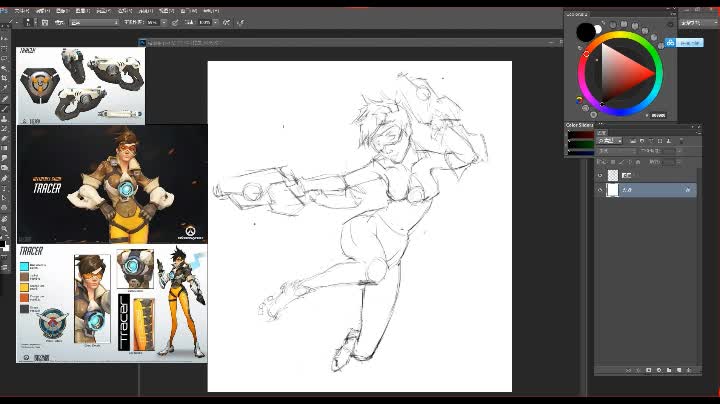Select the Gradient tool
The height and width of the screenshot is (404, 720).
point(6,148)
